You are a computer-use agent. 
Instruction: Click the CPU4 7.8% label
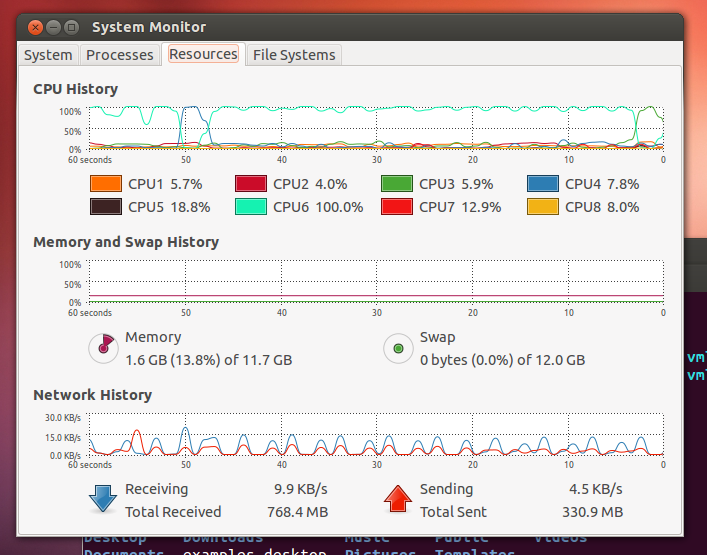coord(602,184)
